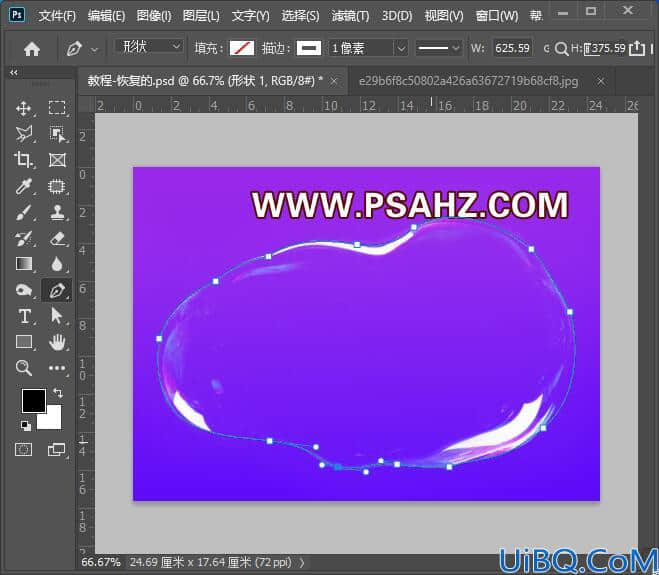The image size is (659, 575).
Task: Select the Frame tool
Action: point(57,160)
